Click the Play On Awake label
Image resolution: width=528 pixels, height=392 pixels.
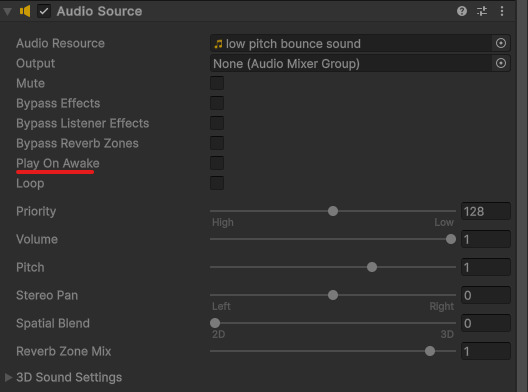(58, 163)
